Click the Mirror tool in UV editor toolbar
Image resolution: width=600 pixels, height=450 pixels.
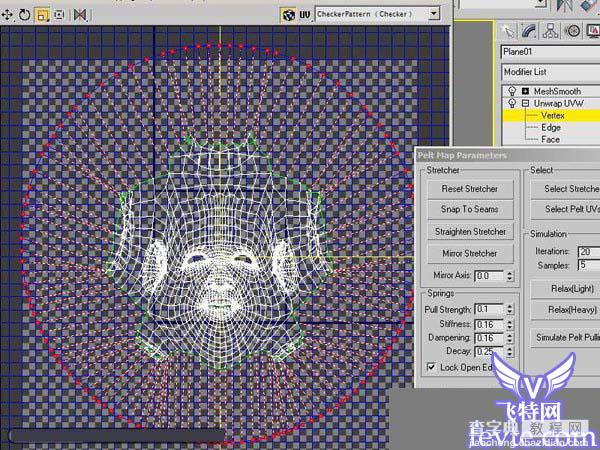pos(80,15)
